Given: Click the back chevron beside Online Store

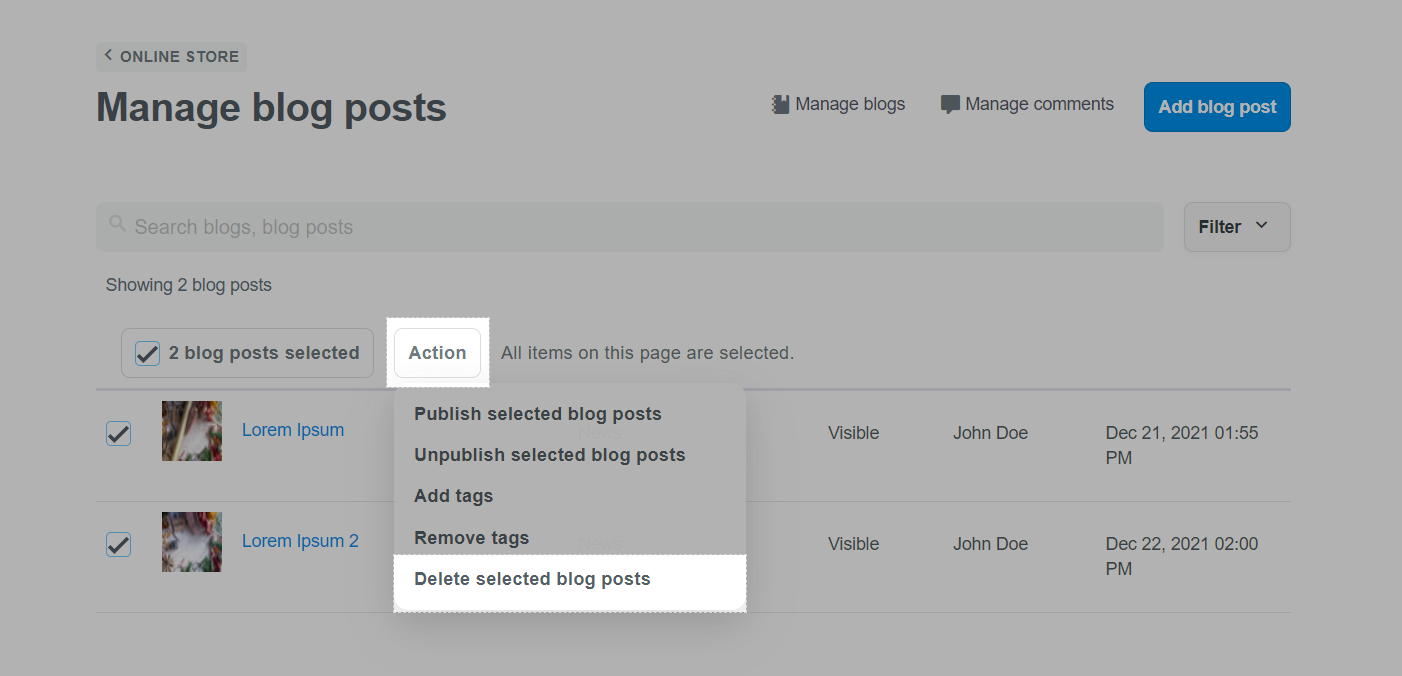Looking at the screenshot, I should (x=108, y=56).
